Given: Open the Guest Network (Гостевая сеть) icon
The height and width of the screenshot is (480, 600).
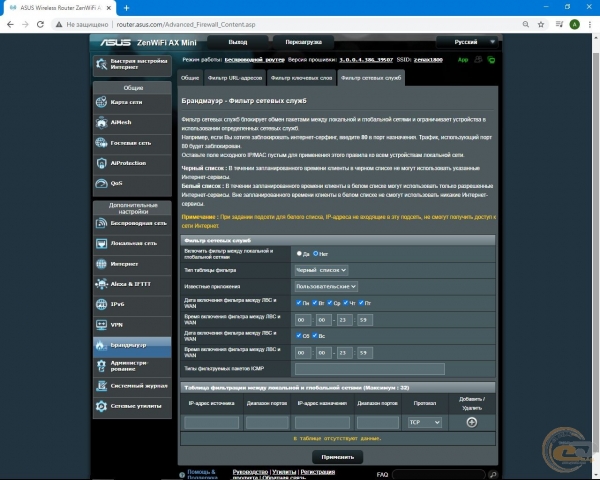Looking at the screenshot, I should pos(101,143).
